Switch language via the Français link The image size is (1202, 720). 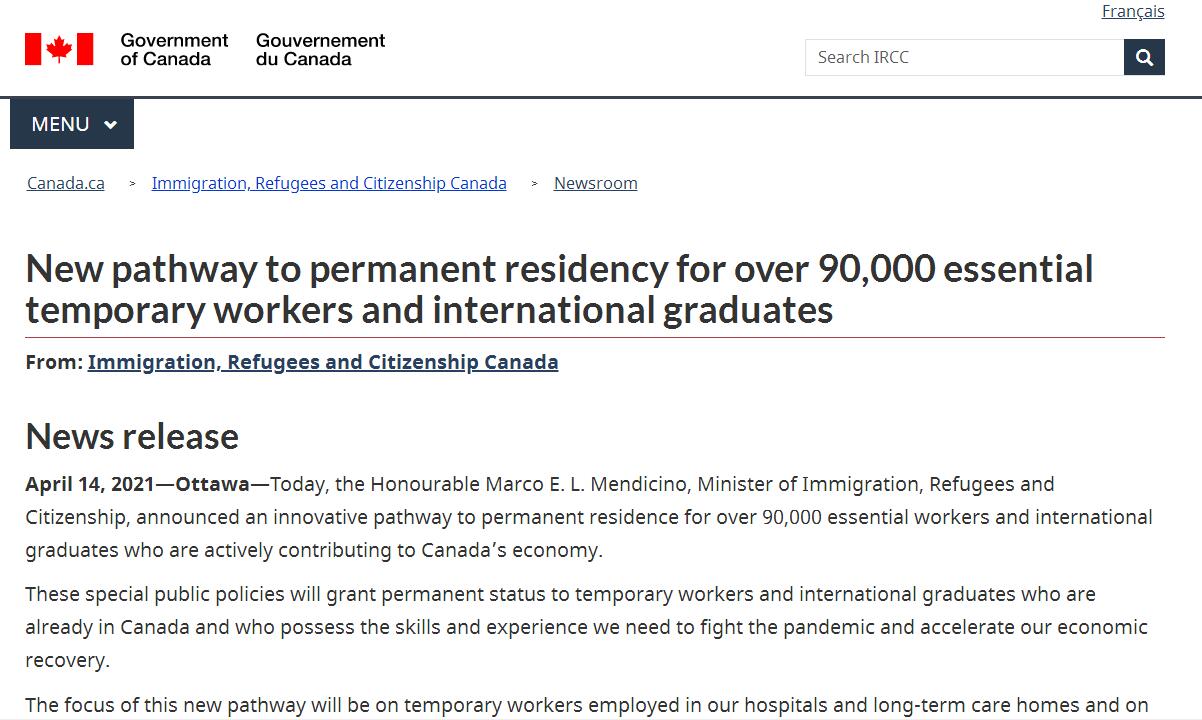click(x=1132, y=12)
